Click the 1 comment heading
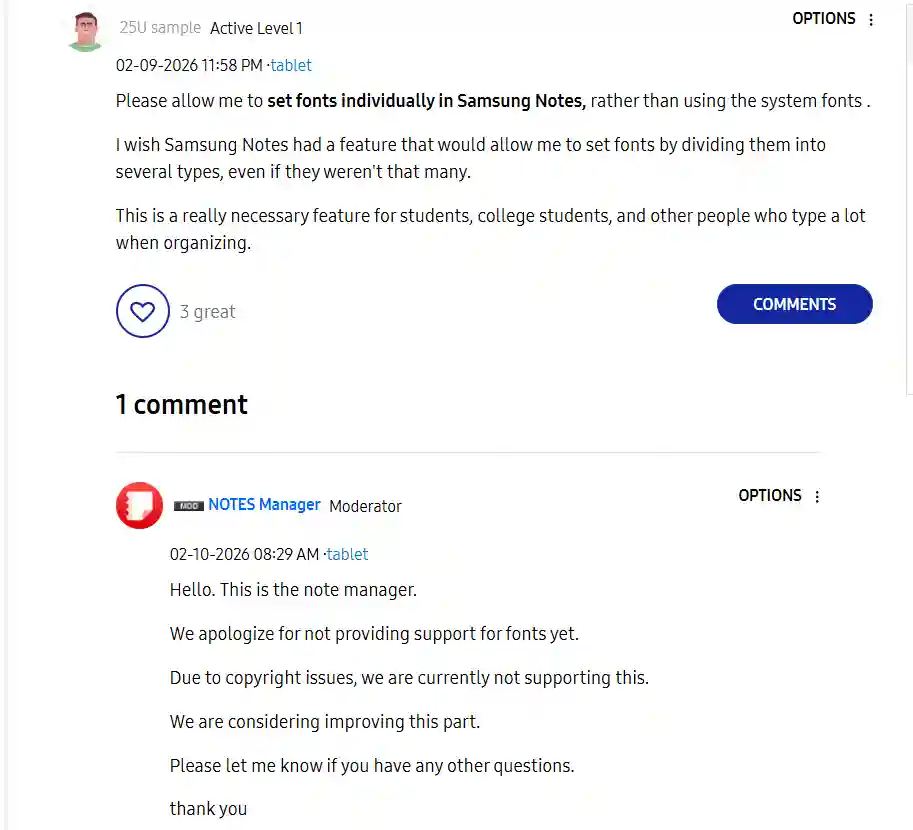This screenshot has height=830, width=913. tap(182, 404)
